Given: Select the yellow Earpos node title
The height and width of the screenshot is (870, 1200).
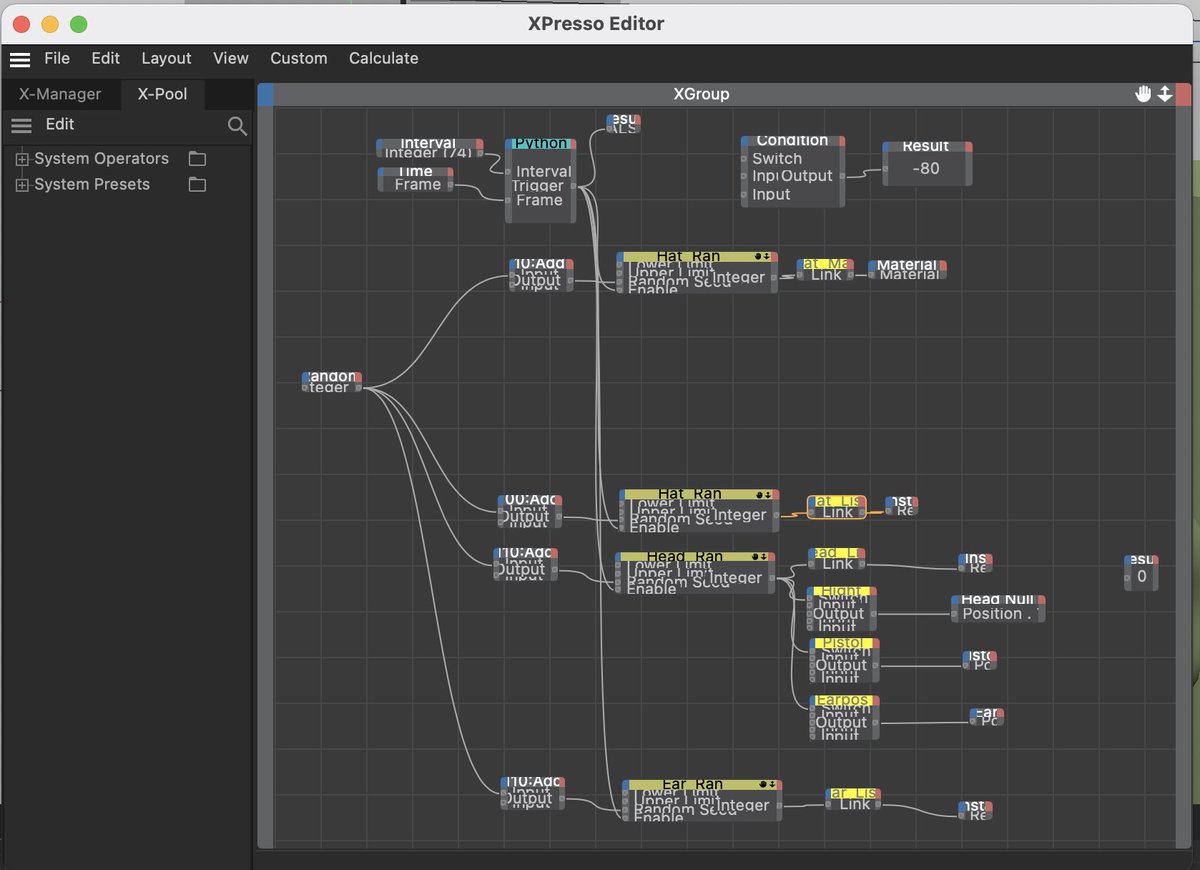Looking at the screenshot, I should (844, 700).
